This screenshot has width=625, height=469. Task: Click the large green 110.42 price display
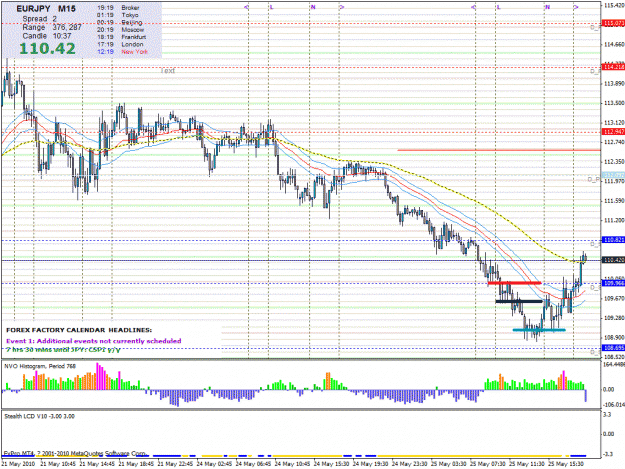47,49
